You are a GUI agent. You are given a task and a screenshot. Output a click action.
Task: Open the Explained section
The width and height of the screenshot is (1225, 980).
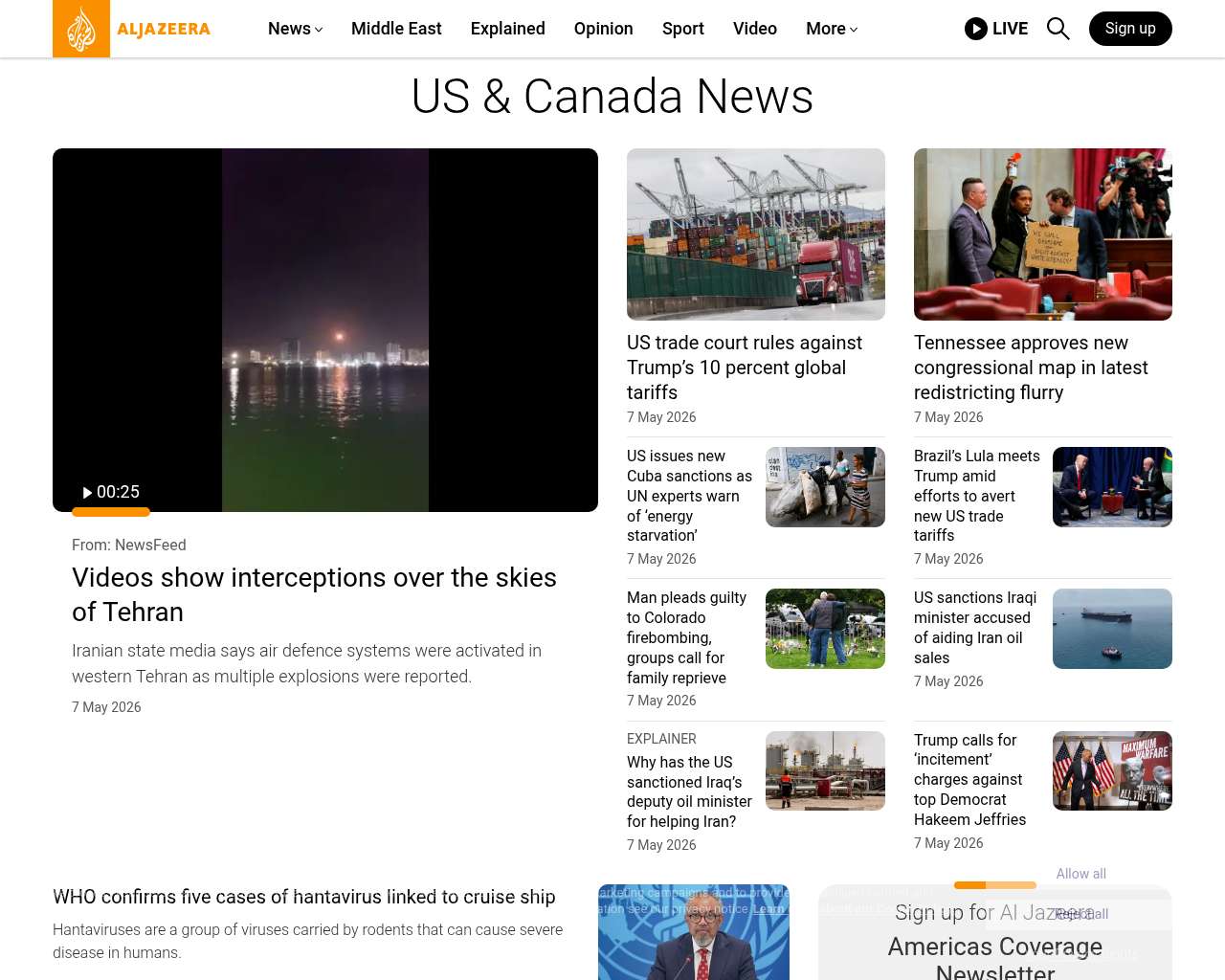tap(508, 29)
